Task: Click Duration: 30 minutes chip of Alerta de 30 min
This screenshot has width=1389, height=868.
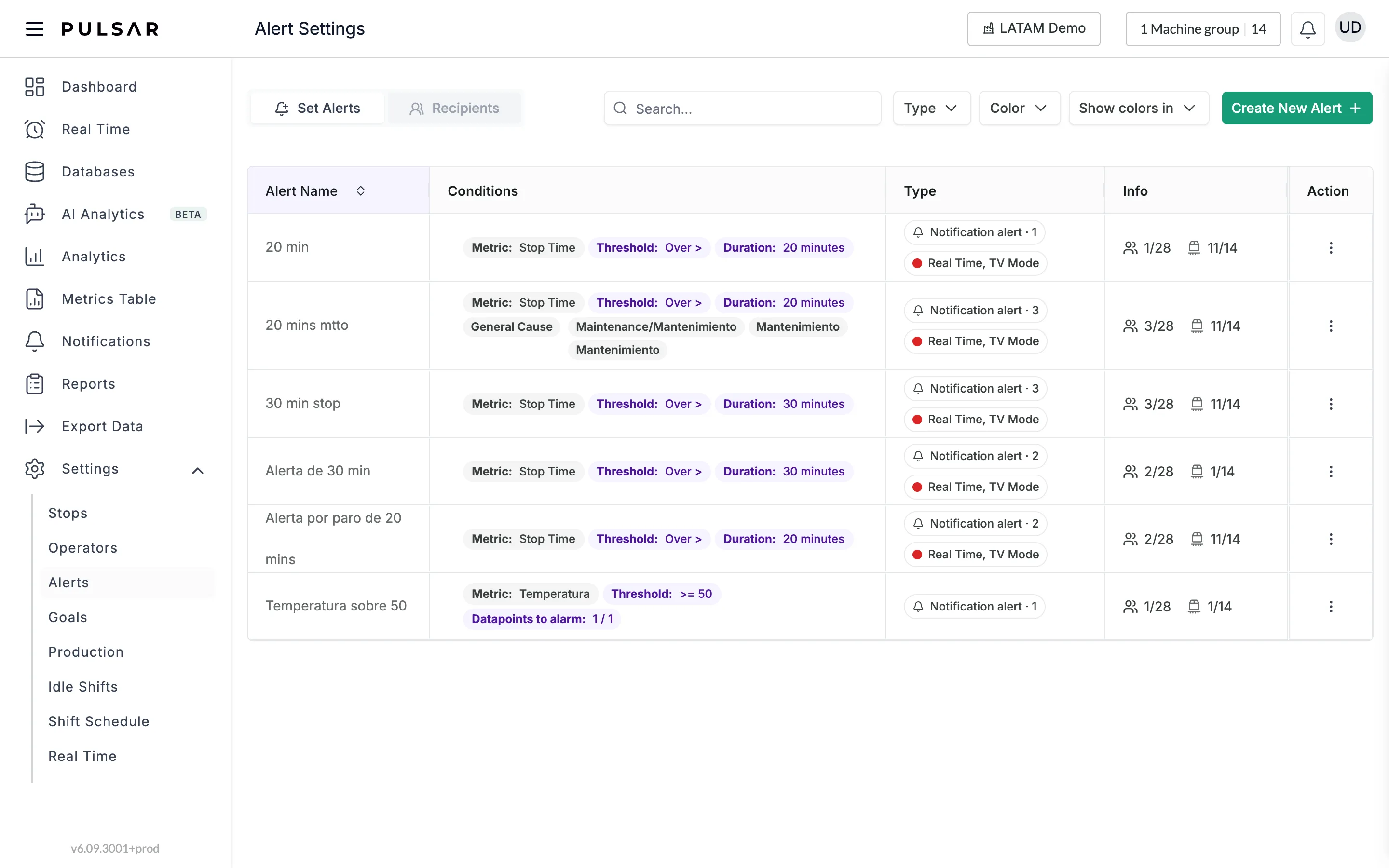Action: click(x=783, y=472)
